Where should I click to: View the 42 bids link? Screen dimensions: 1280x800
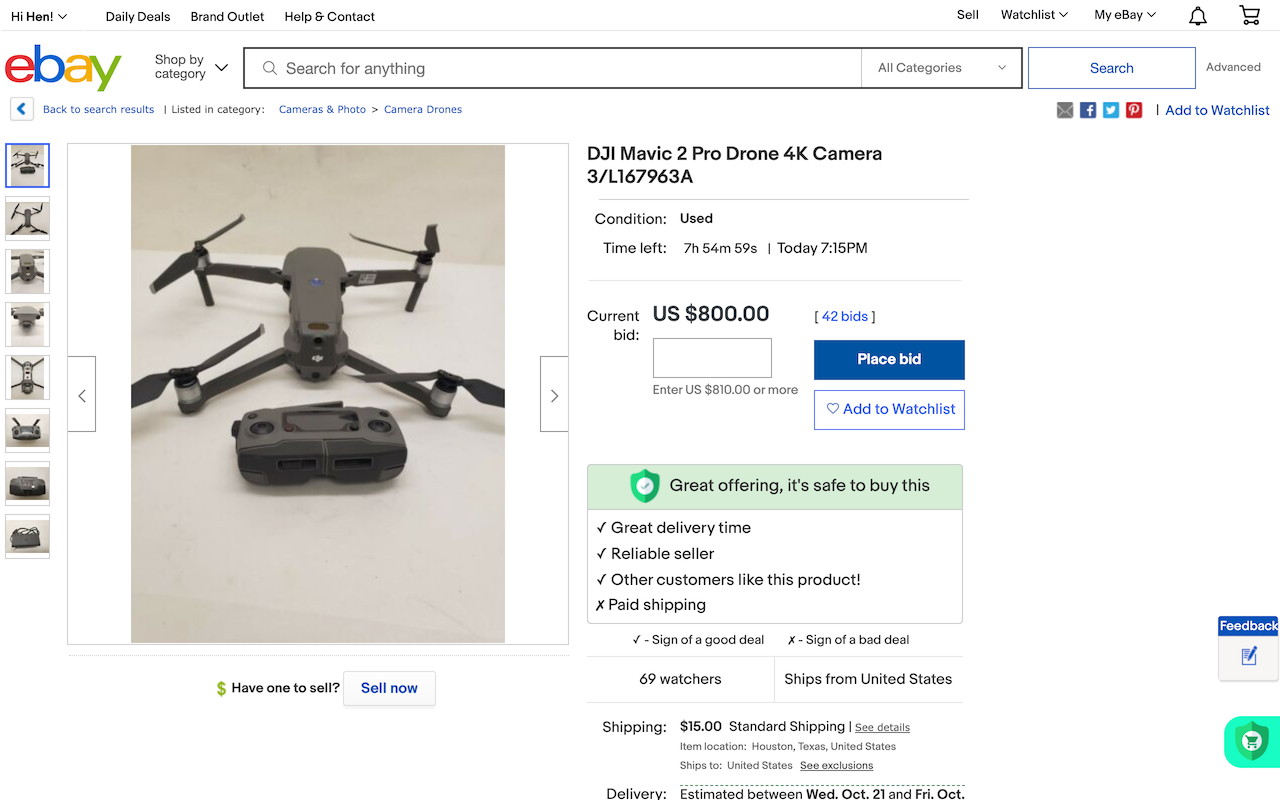pos(845,316)
